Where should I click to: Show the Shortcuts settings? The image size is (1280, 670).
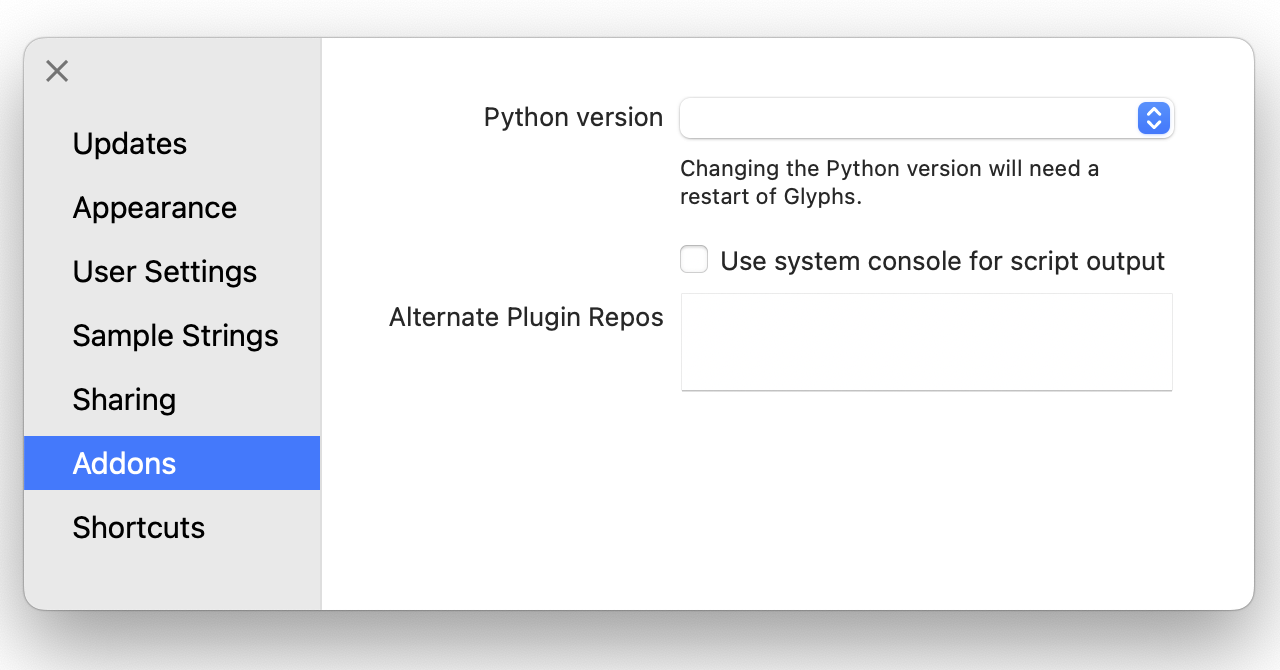tap(138, 527)
